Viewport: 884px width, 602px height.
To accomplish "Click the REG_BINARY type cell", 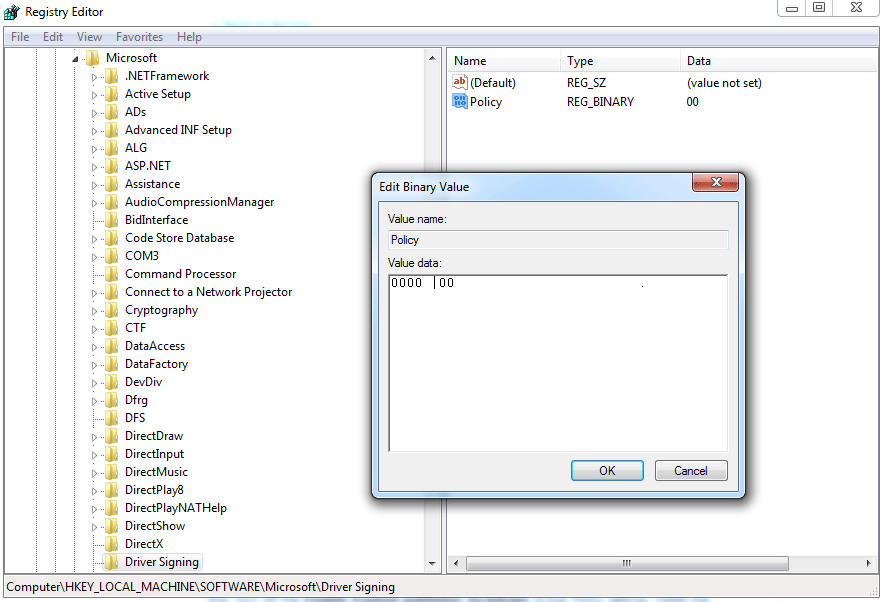I will coord(600,102).
